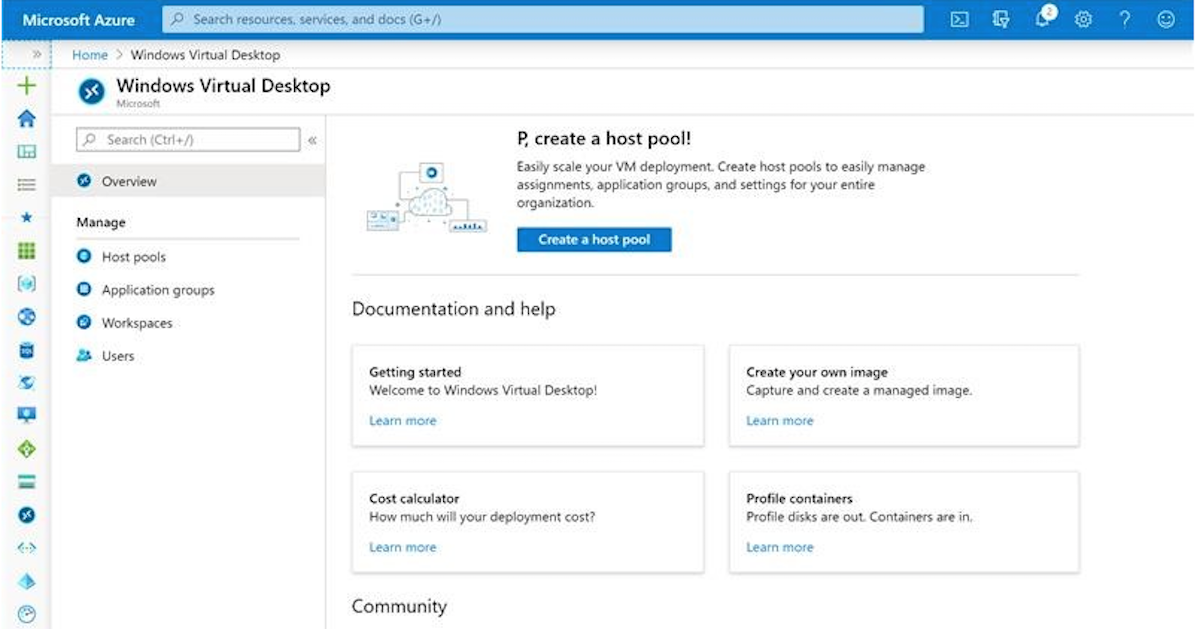This screenshot has width=1200, height=629.
Task: Open the Directory and subscription filter
Action: (x=1000, y=20)
